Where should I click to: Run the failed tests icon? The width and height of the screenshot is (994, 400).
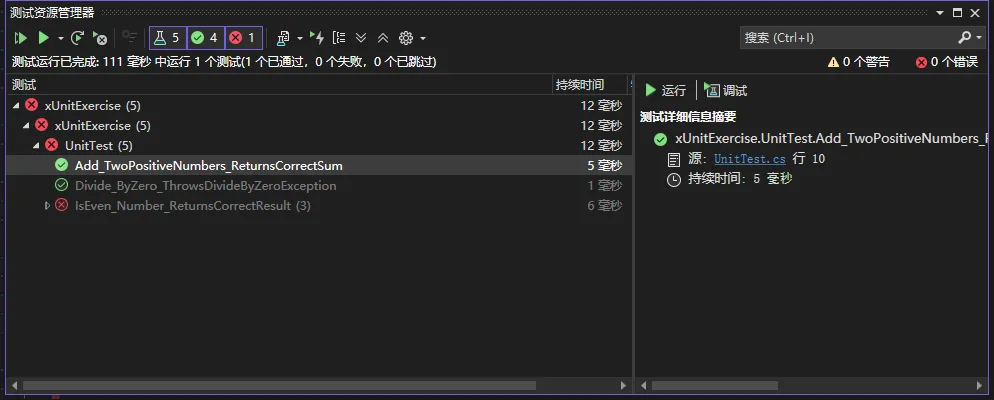(x=100, y=38)
